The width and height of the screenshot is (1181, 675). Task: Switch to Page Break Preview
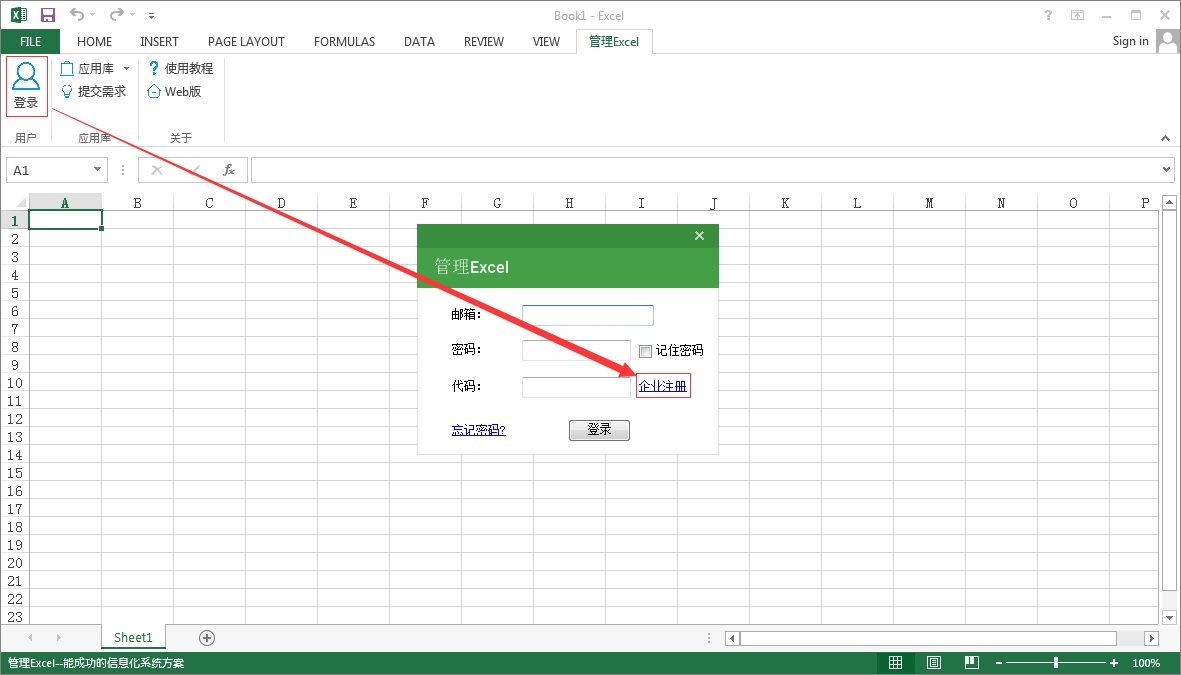pos(972,663)
